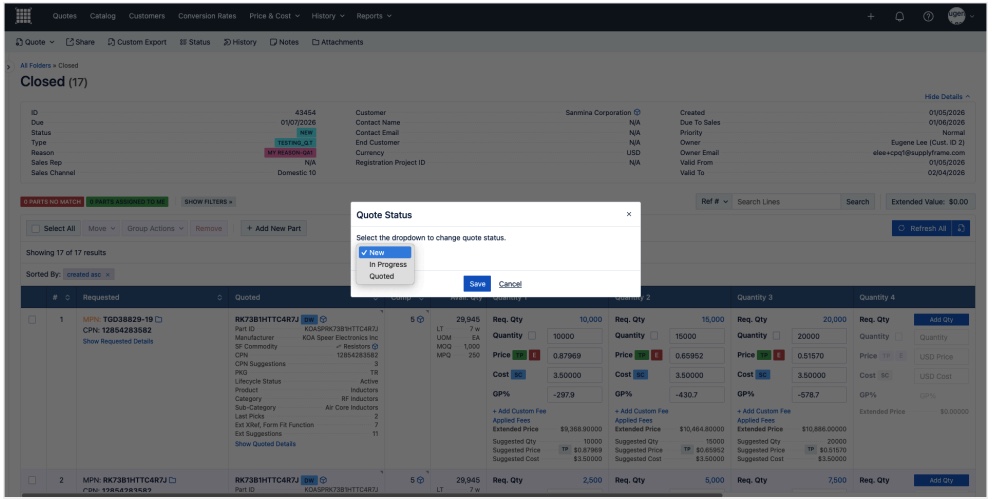Cancel the Quote Status dialog
Screen dimensions: 992x500
coord(510,284)
